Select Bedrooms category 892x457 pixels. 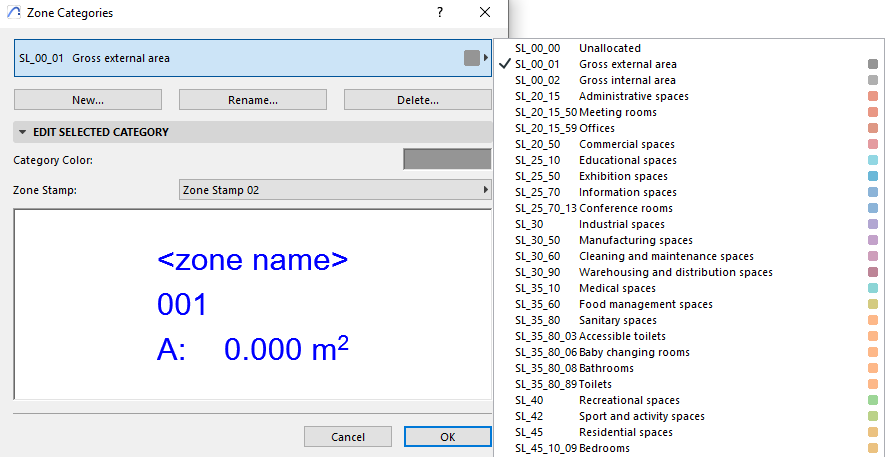click(x=689, y=448)
